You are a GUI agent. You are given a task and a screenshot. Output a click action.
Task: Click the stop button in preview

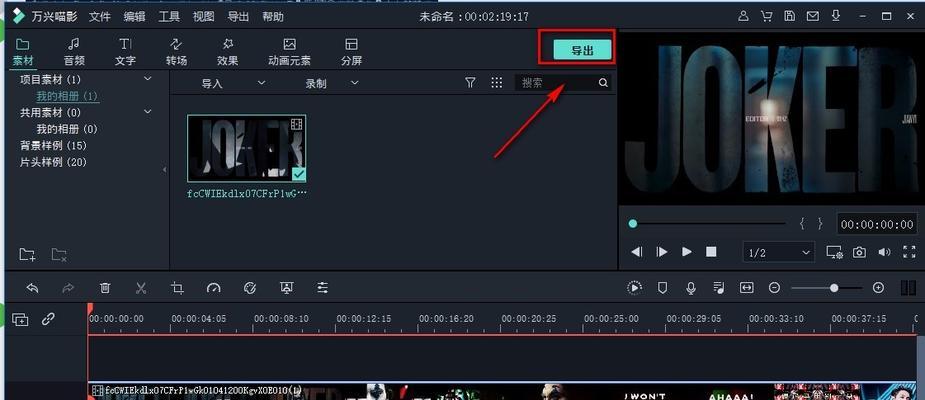tap(711, 252)
